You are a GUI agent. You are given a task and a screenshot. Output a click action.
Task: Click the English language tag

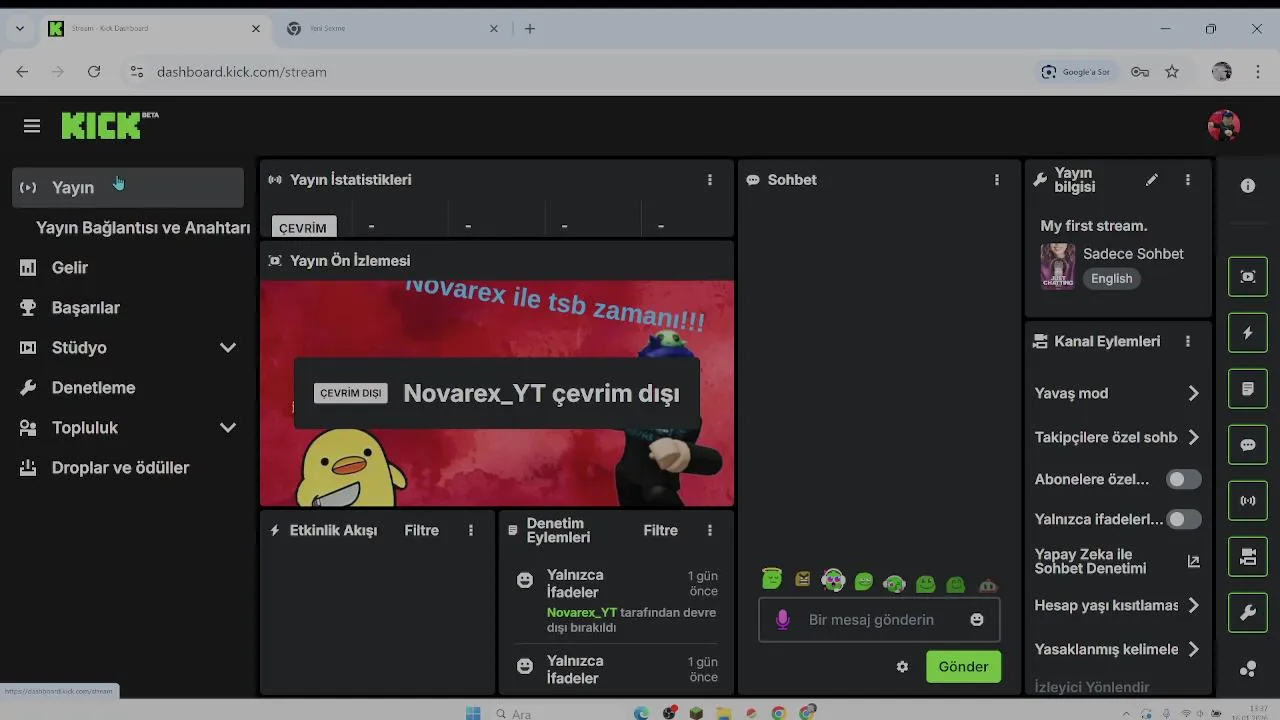1112,279
